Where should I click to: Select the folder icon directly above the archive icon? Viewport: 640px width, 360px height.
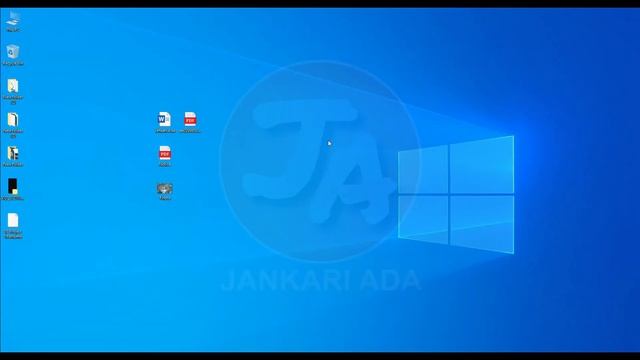(13, 120)
